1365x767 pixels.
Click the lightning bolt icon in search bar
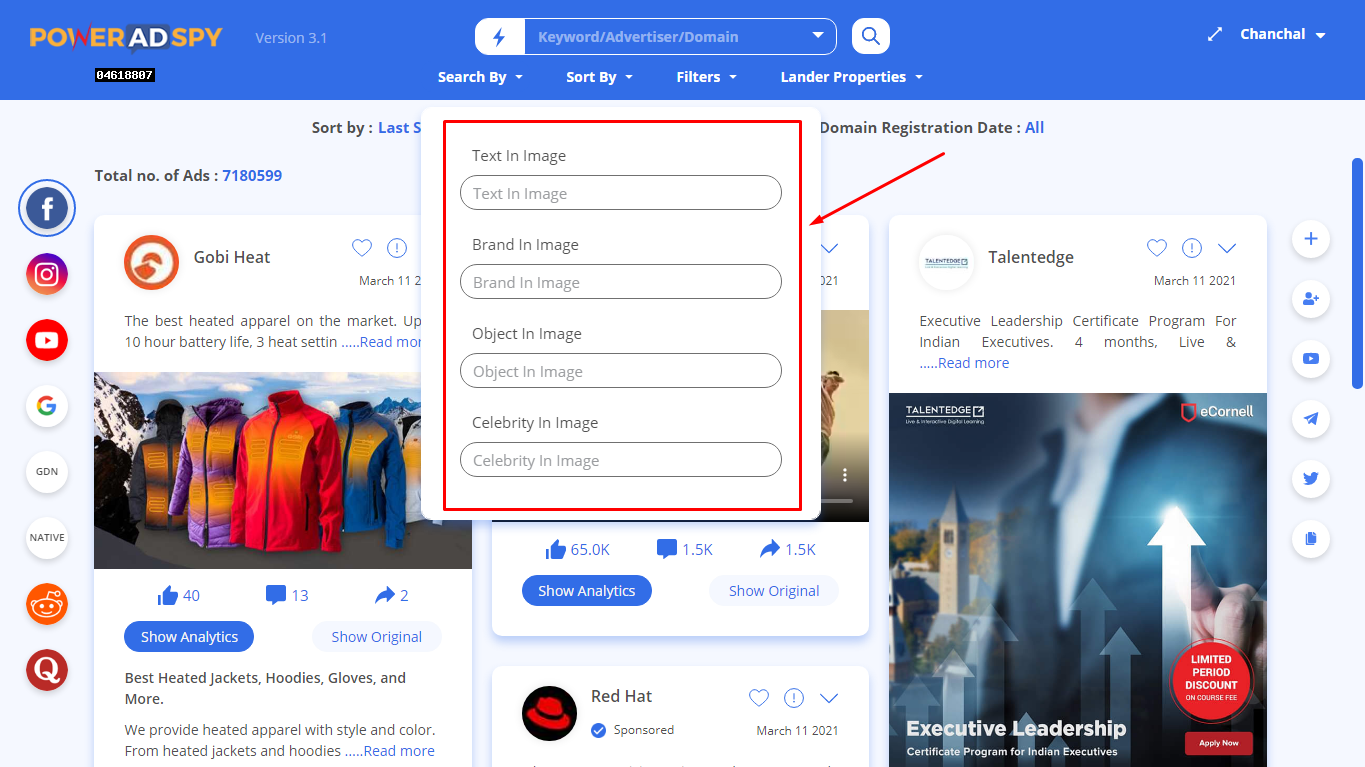[500, 37]
